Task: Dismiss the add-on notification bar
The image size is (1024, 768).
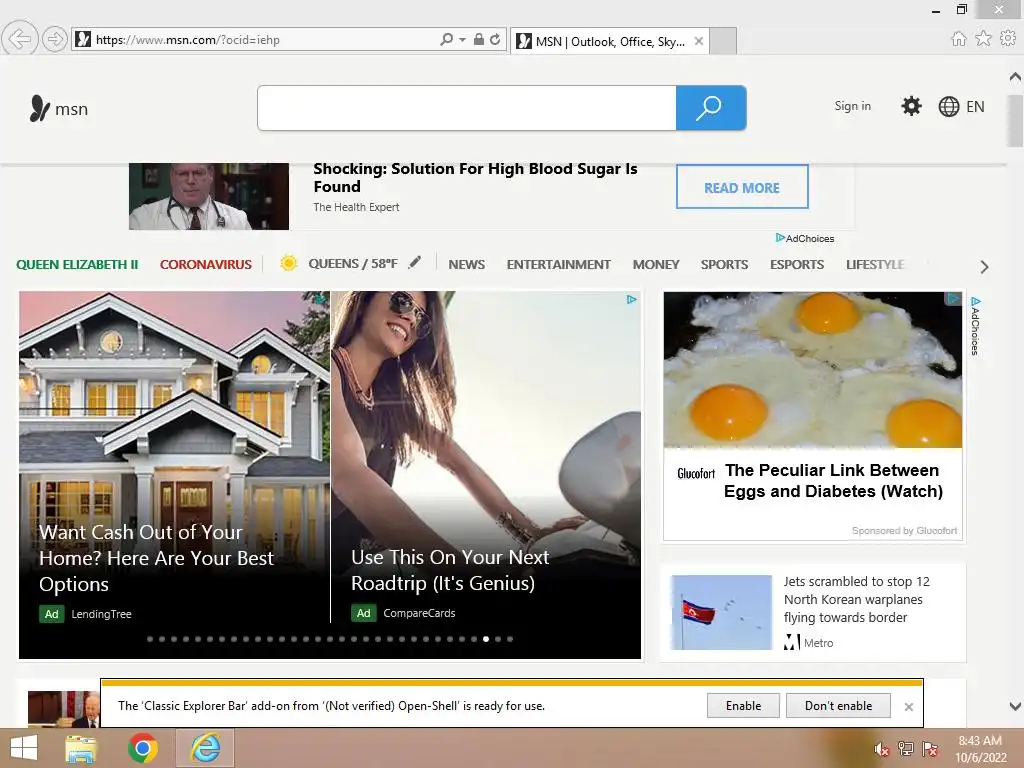Action: [908, 707]
